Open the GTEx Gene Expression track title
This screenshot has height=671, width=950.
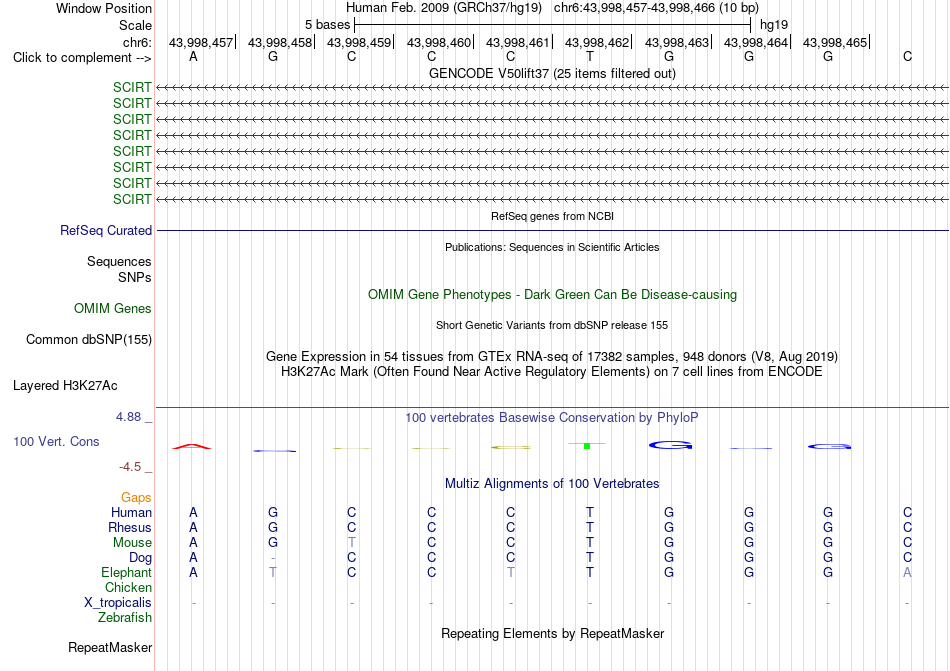[552, 357]
